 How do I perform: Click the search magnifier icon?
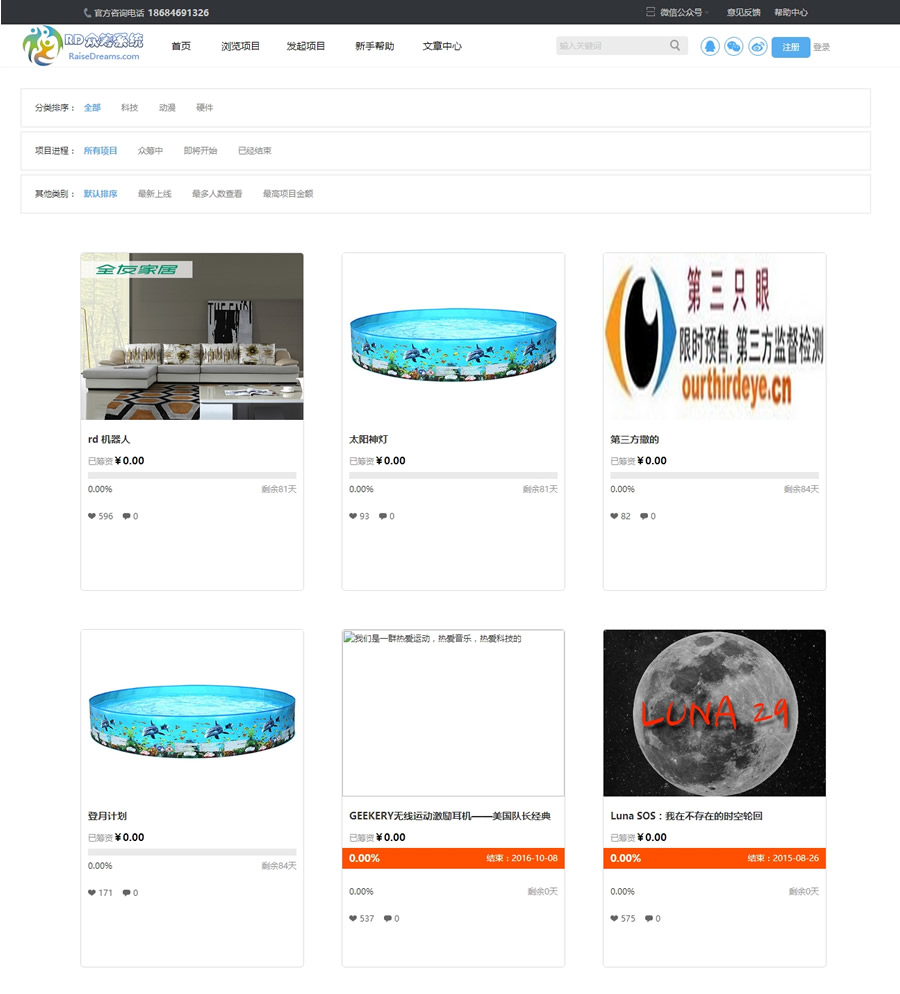coord(675,45)
